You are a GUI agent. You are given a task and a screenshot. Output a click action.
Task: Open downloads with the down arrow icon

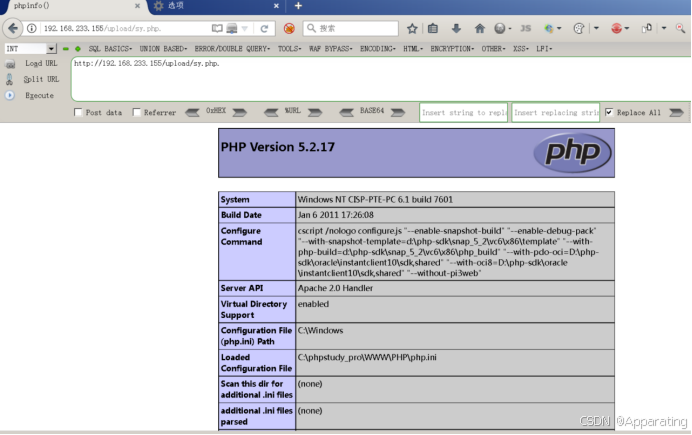[456, 28]
